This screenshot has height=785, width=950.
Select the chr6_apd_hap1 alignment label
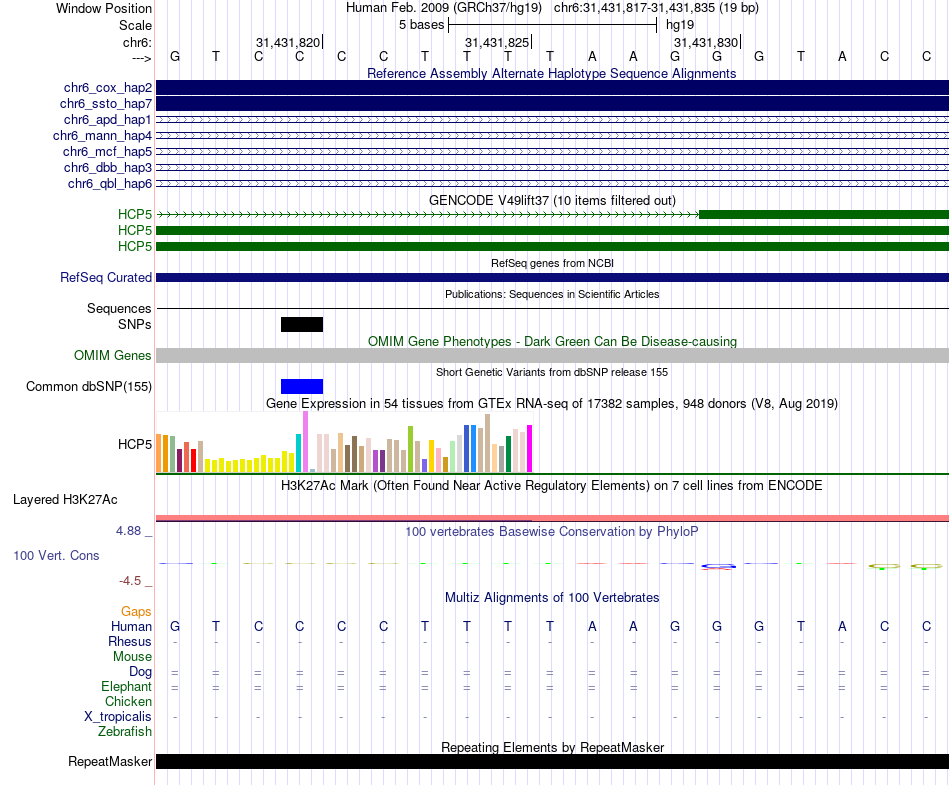pos(108,119)
